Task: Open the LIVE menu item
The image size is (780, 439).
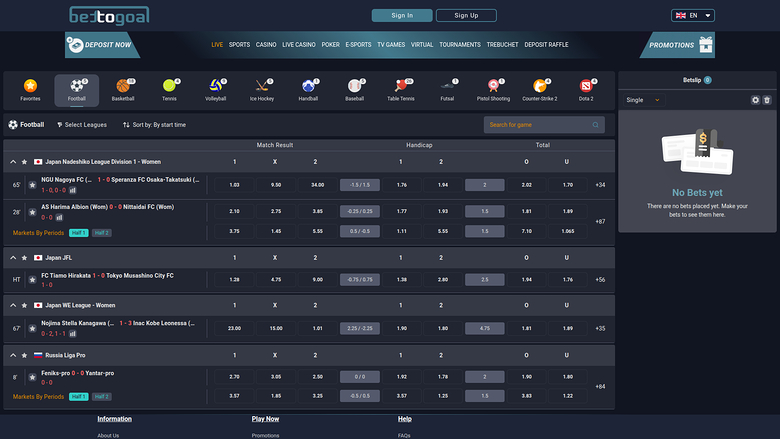Action: click(217, 45)
